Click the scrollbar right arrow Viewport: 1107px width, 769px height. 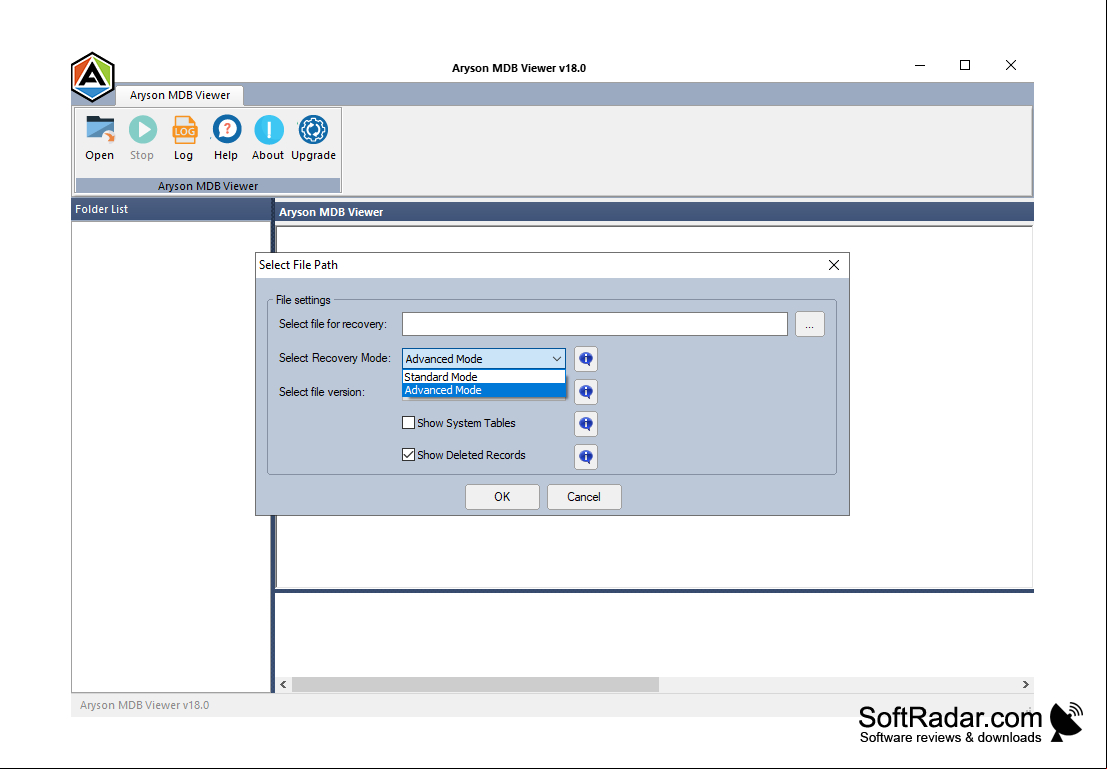pos(1025,684)
